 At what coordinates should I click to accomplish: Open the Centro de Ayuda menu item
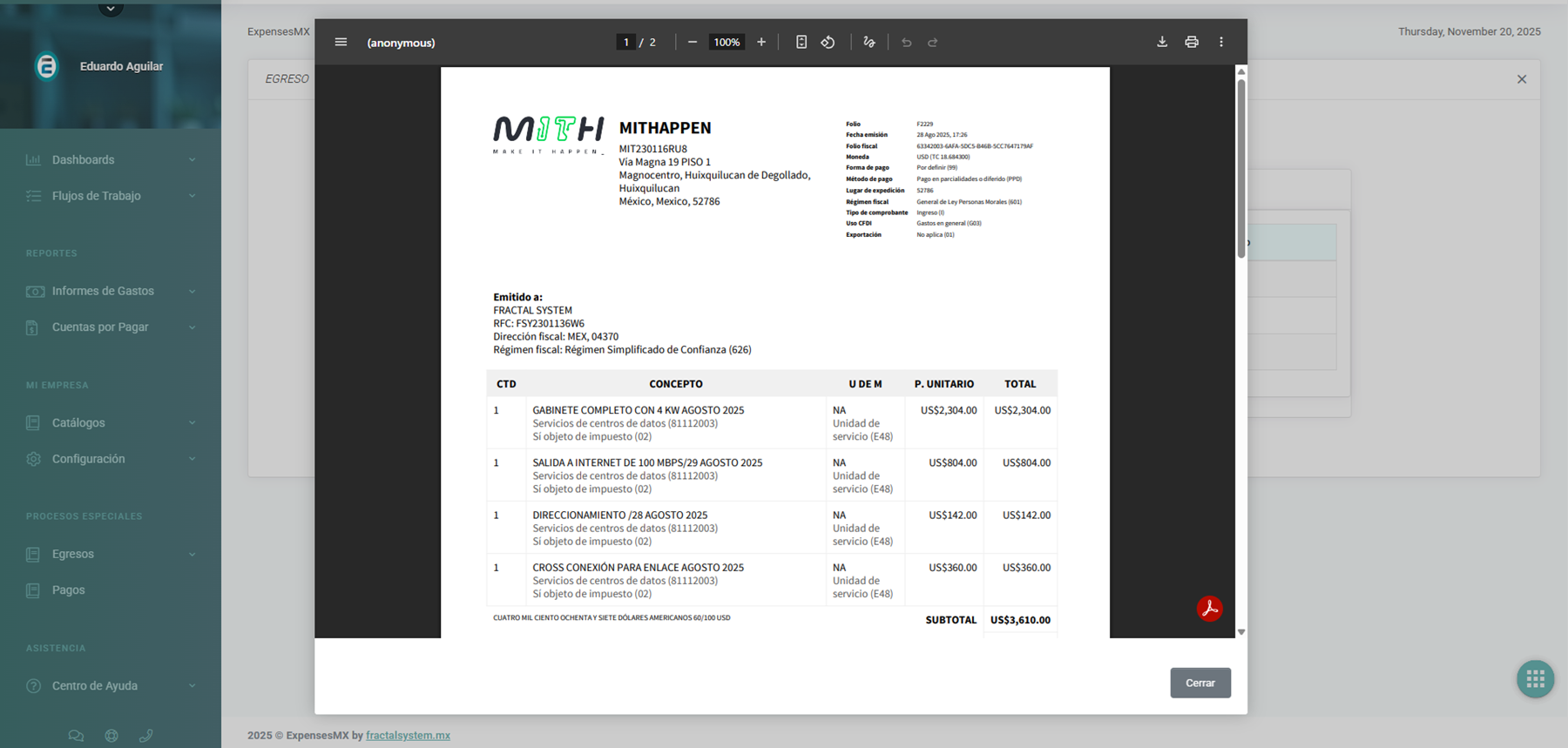[111, 686]
